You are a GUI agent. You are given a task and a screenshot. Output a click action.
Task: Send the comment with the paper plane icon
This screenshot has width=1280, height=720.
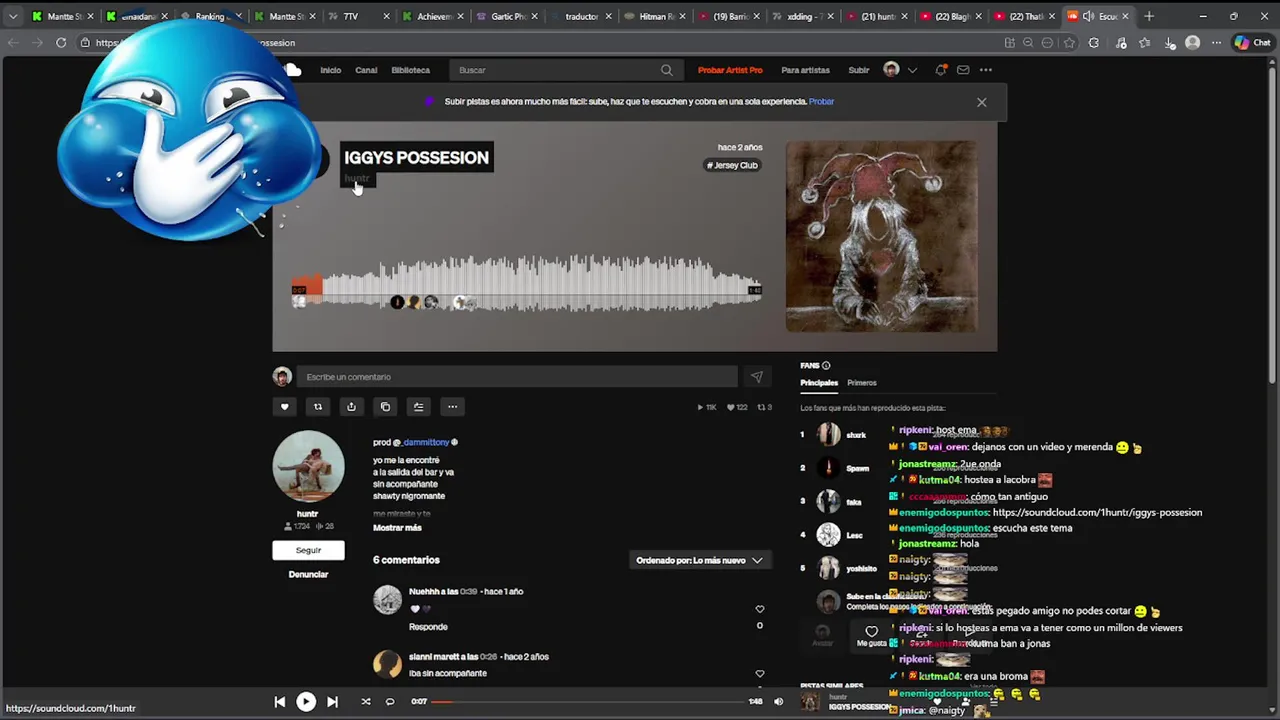pyautogui.click(x=757, y=377)
